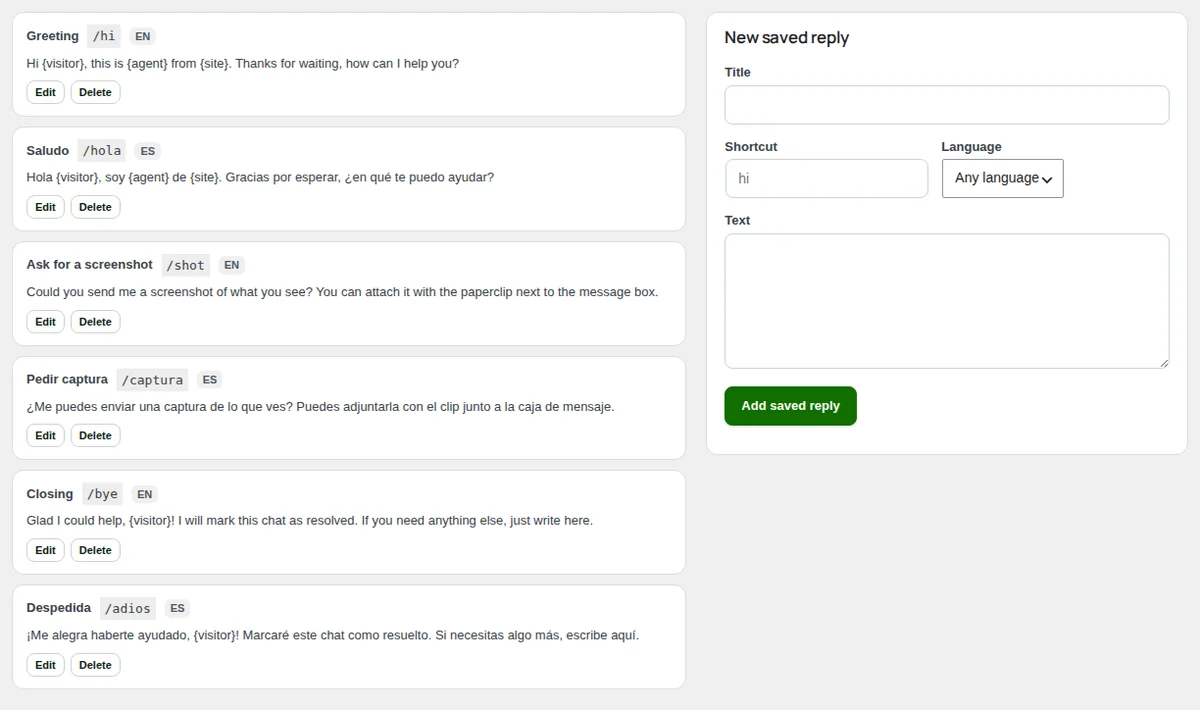Click the EN badge on Ask for a screenshot

pos(231,265)
